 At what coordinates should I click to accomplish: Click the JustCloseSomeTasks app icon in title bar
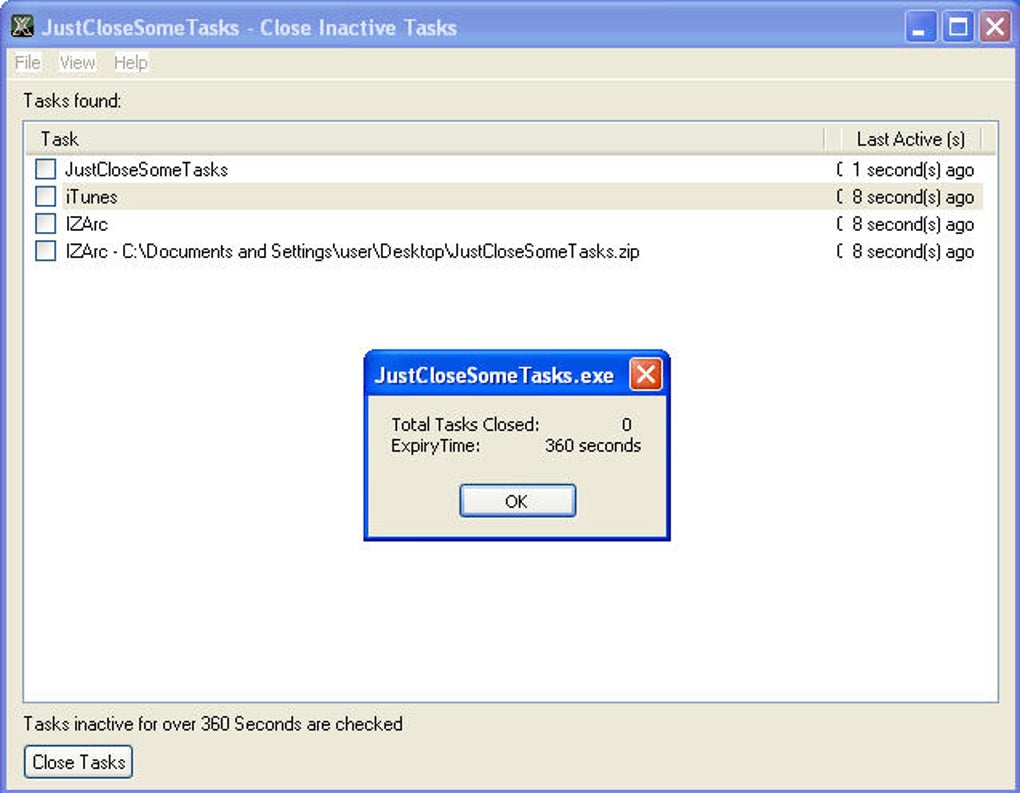(x=22, y=27)
